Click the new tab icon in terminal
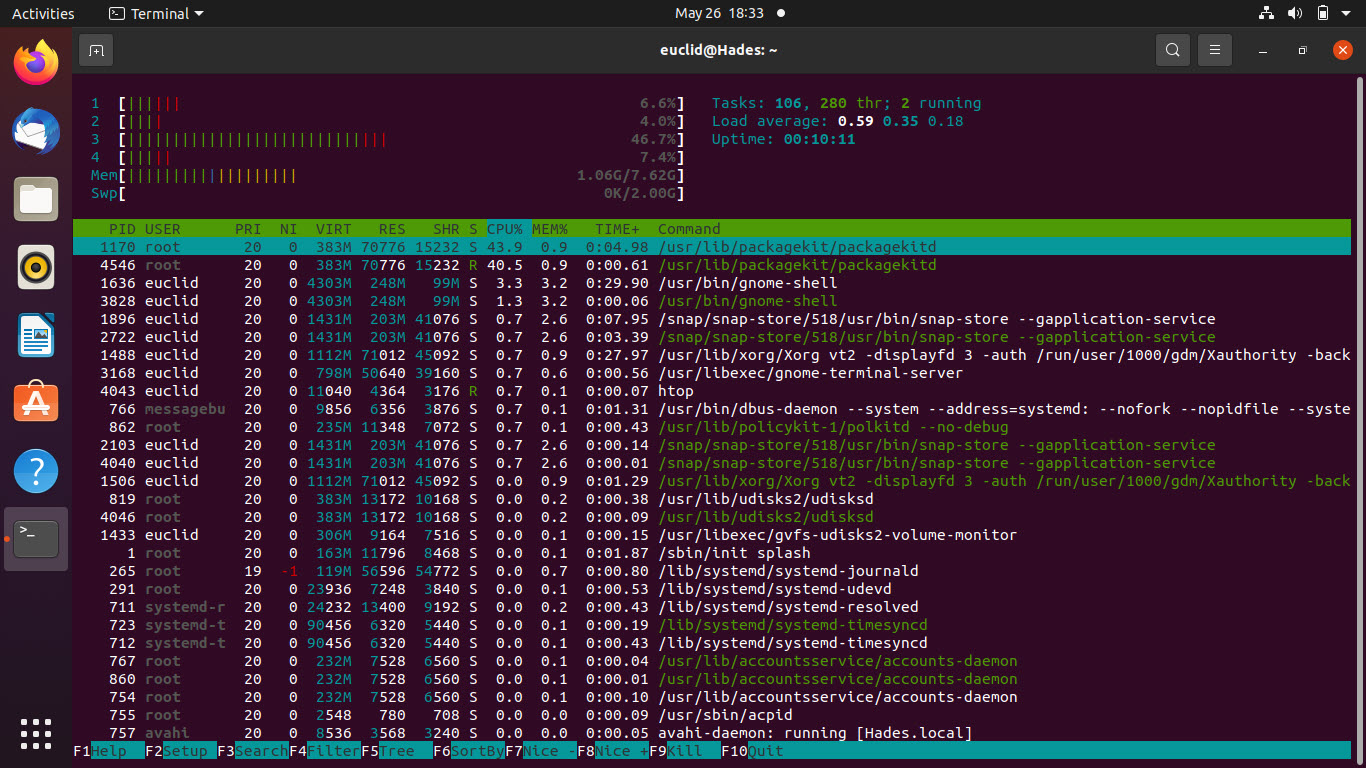 pyautogui.click(x=96, y=50)
